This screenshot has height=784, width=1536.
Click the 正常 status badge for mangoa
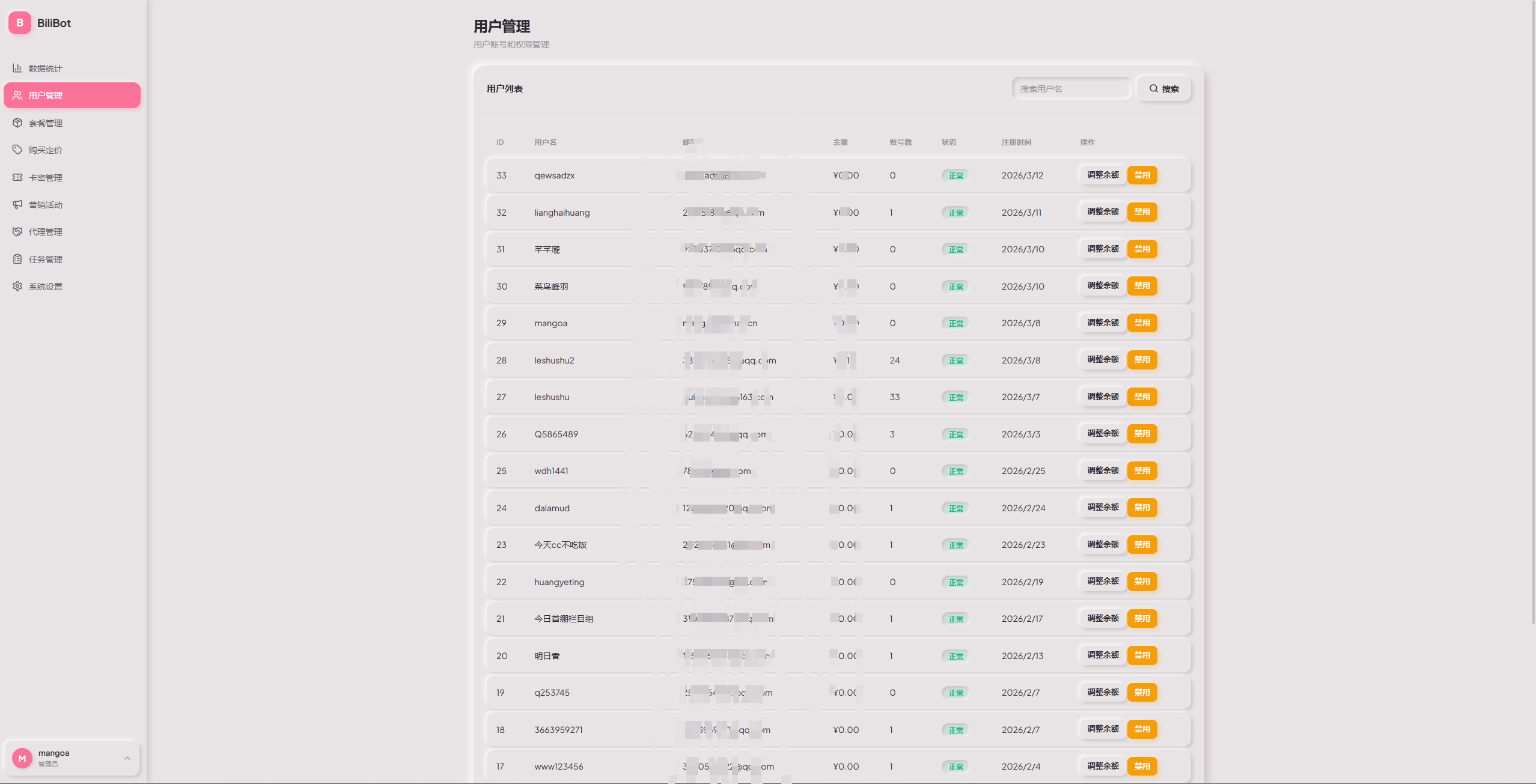point(955,323)
